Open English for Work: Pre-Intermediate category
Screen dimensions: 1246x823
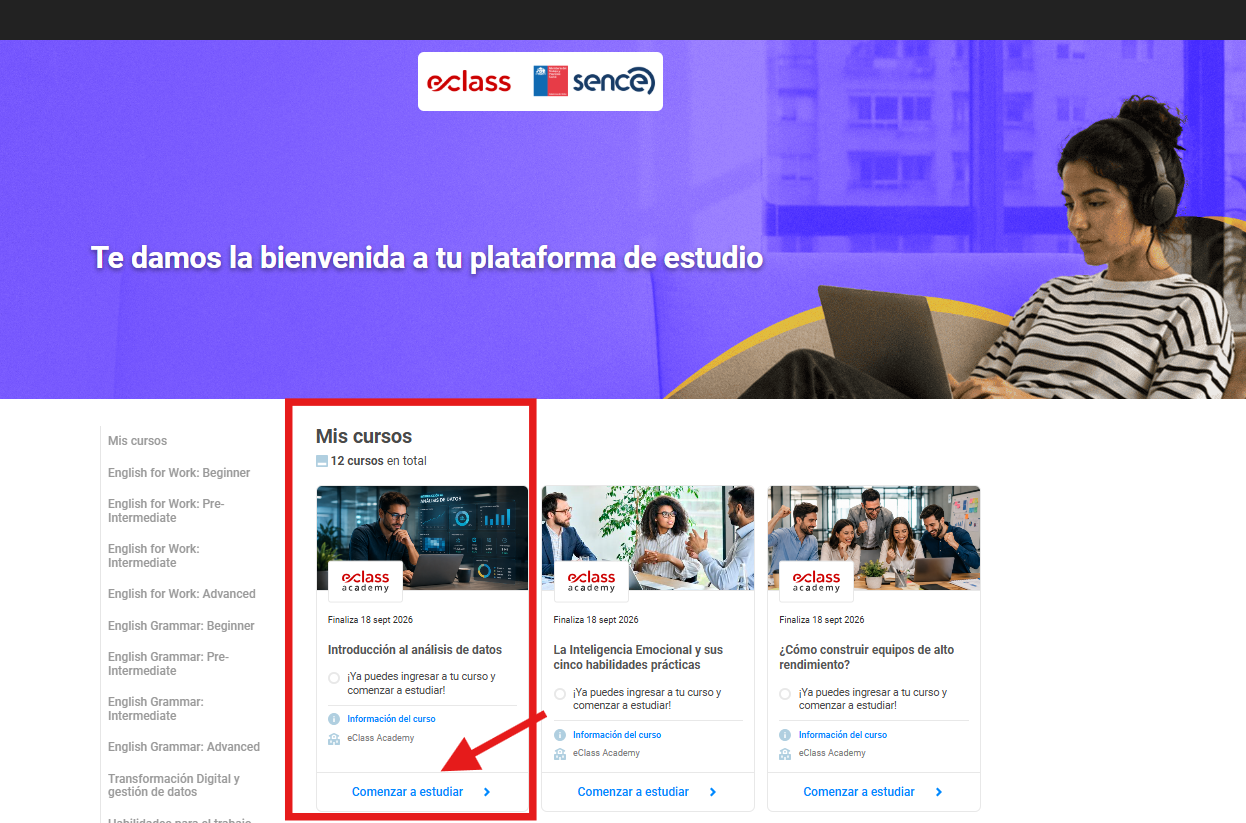166,511
